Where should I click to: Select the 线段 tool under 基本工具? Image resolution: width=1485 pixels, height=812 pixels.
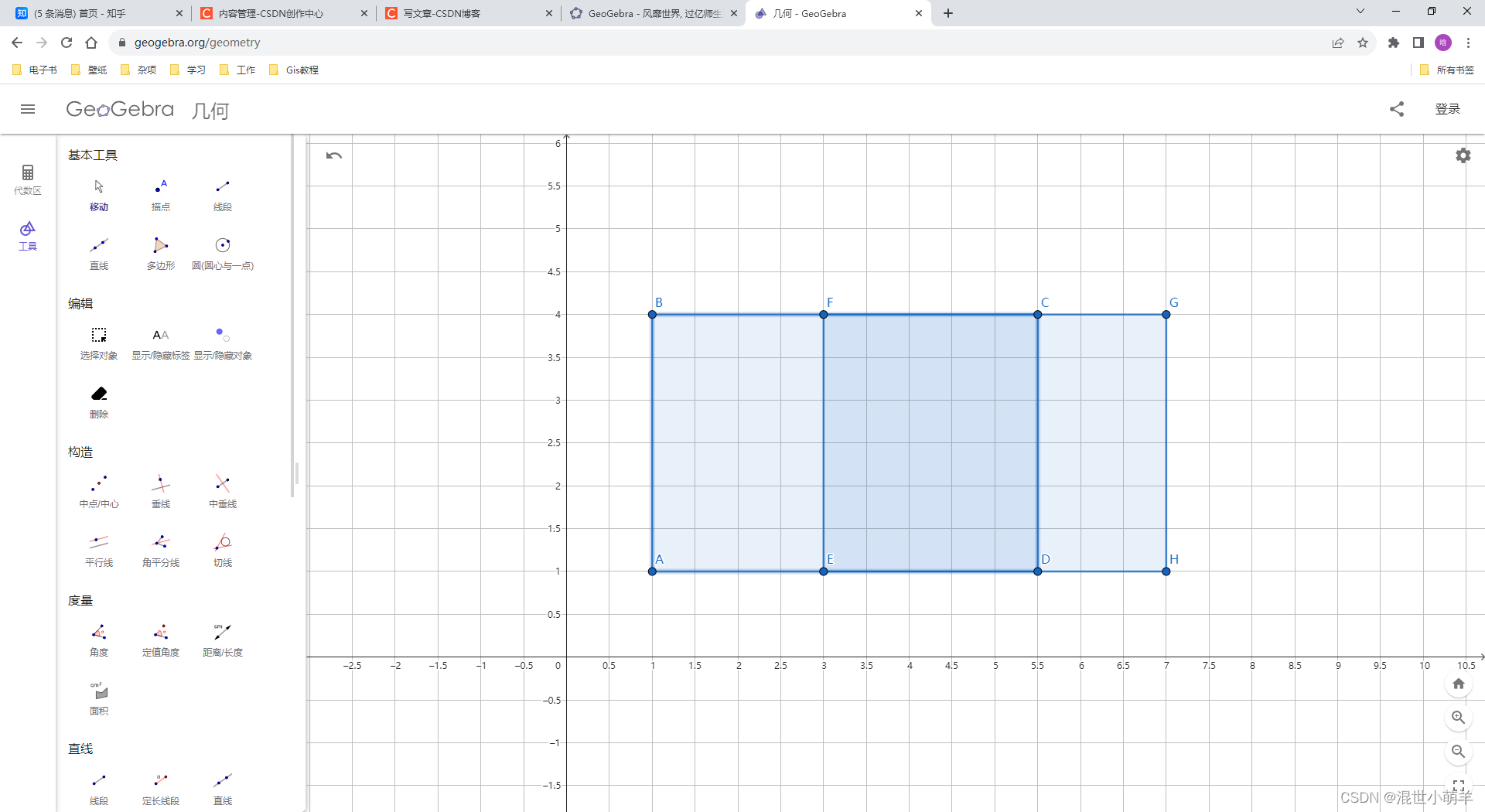coord(223,195)
